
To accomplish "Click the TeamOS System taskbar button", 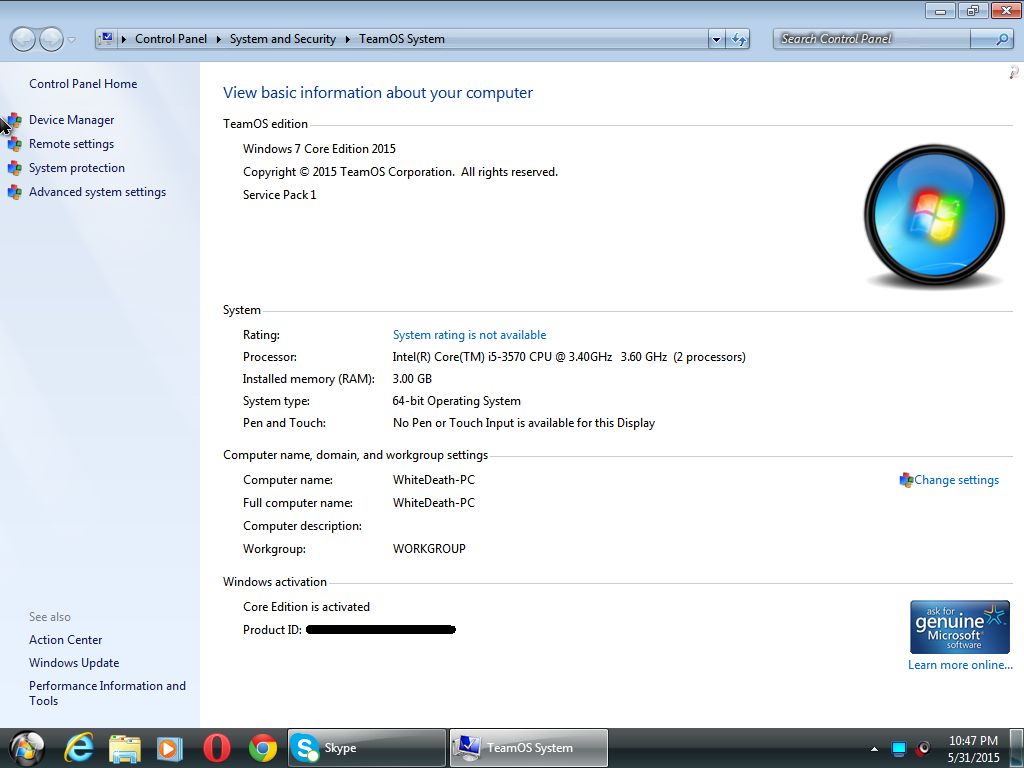I will [528, 748].
